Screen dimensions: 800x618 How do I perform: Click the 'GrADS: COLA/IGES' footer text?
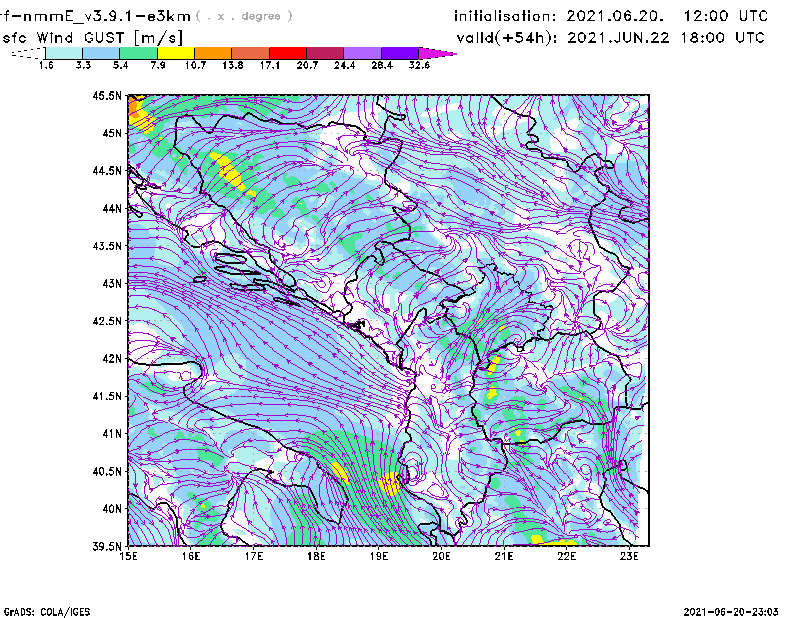click(x=47, y=612)
